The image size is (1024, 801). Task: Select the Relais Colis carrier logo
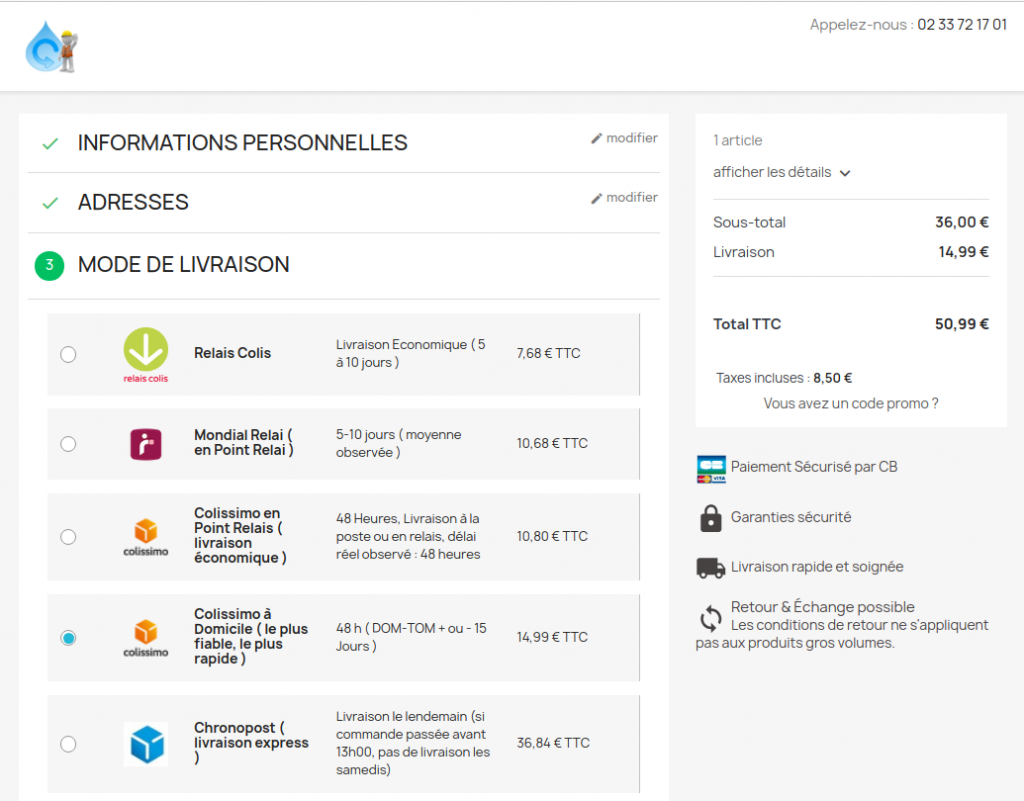click(x=145, y=352)
